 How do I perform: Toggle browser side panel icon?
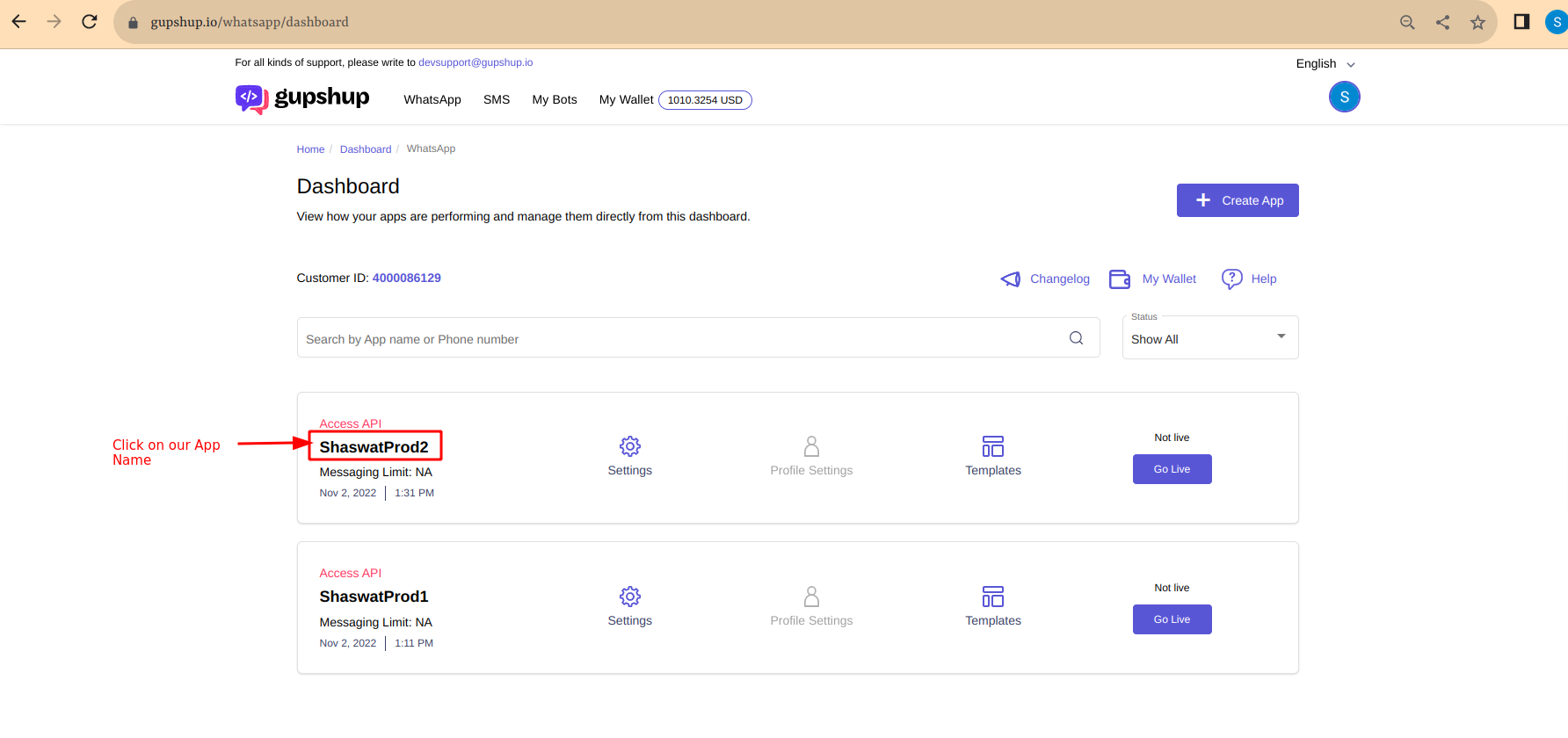tap(1521, 22)
